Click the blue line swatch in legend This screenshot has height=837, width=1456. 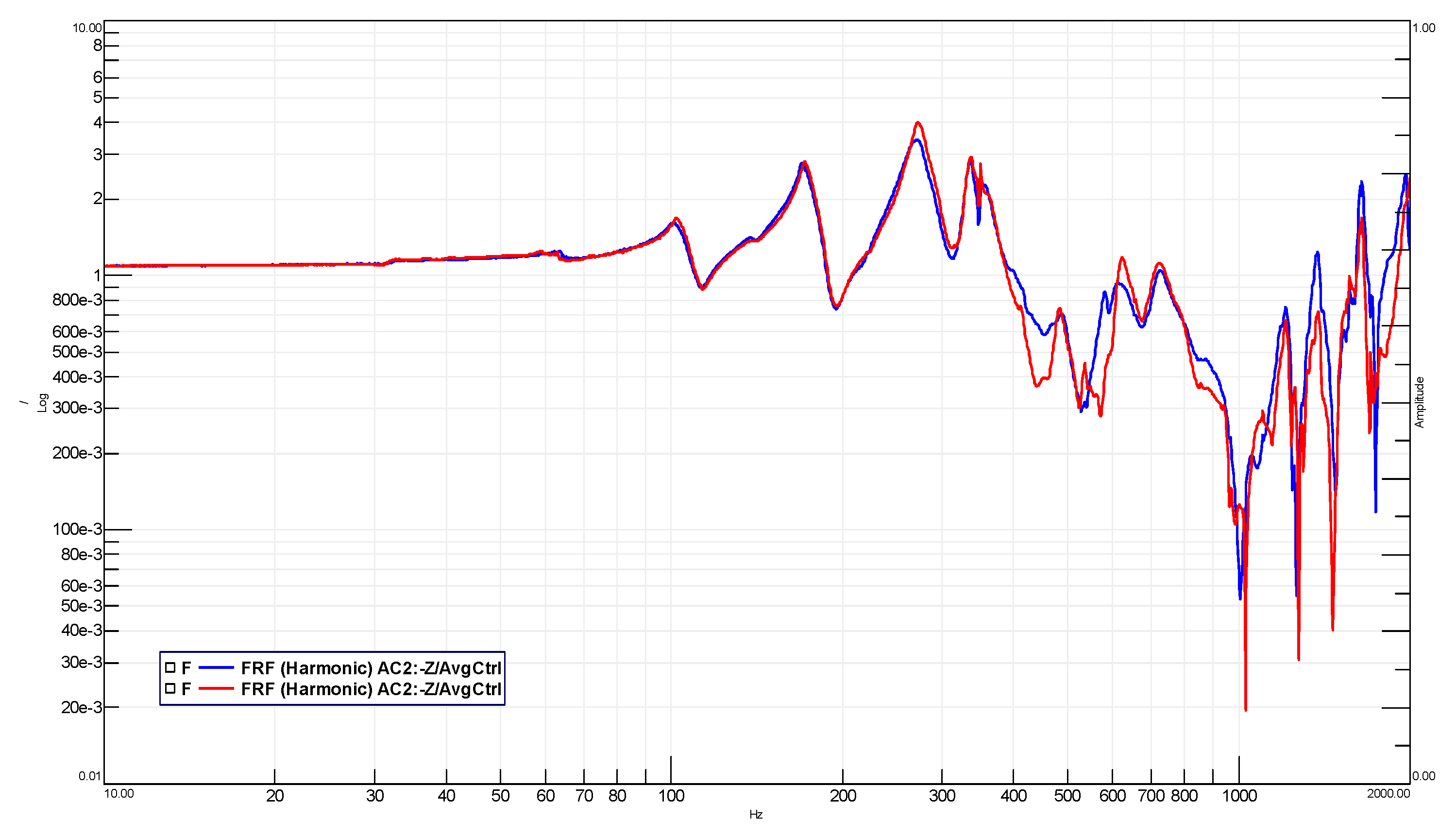coord(216,667)
